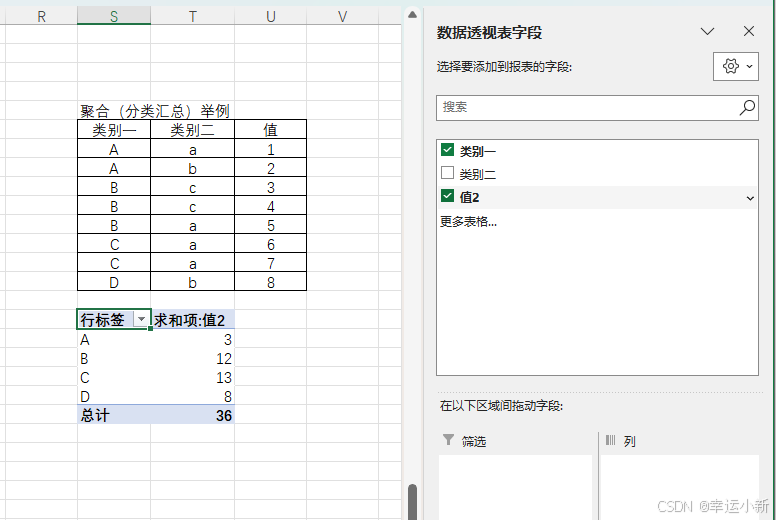Click the 筛选 drop area box

(515, 487)
